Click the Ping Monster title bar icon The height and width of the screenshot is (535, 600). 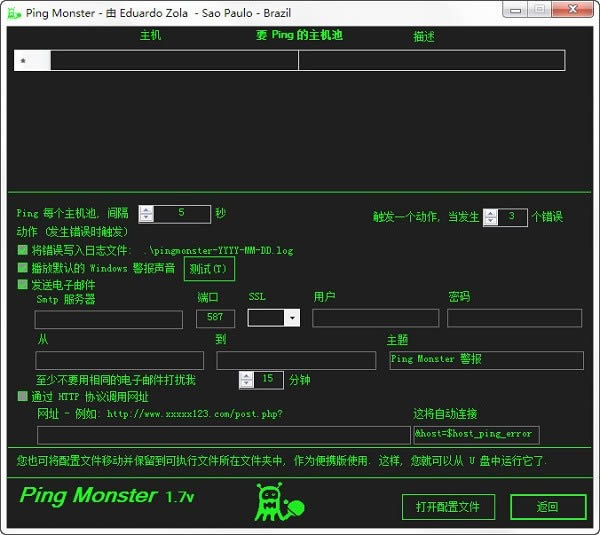[x=14, y=13]
